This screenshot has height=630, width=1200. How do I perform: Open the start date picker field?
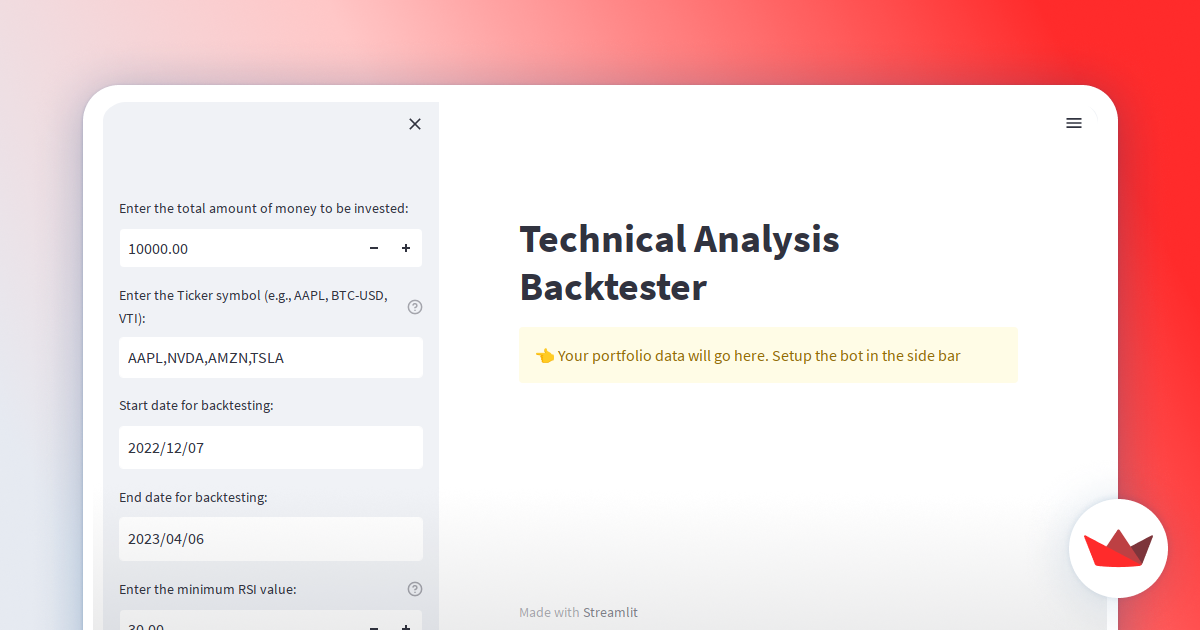(x=270, y=447)
